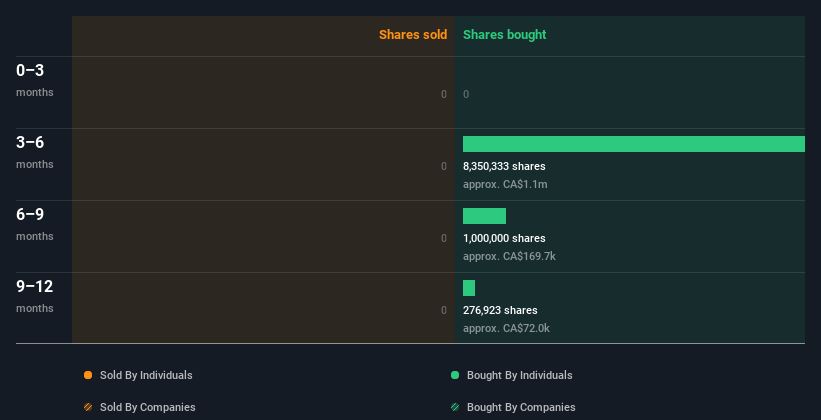The width and height of the screenshot is (821, 420).
Task: Click the 276,923 shares value
Action: (x=500, y=311)
